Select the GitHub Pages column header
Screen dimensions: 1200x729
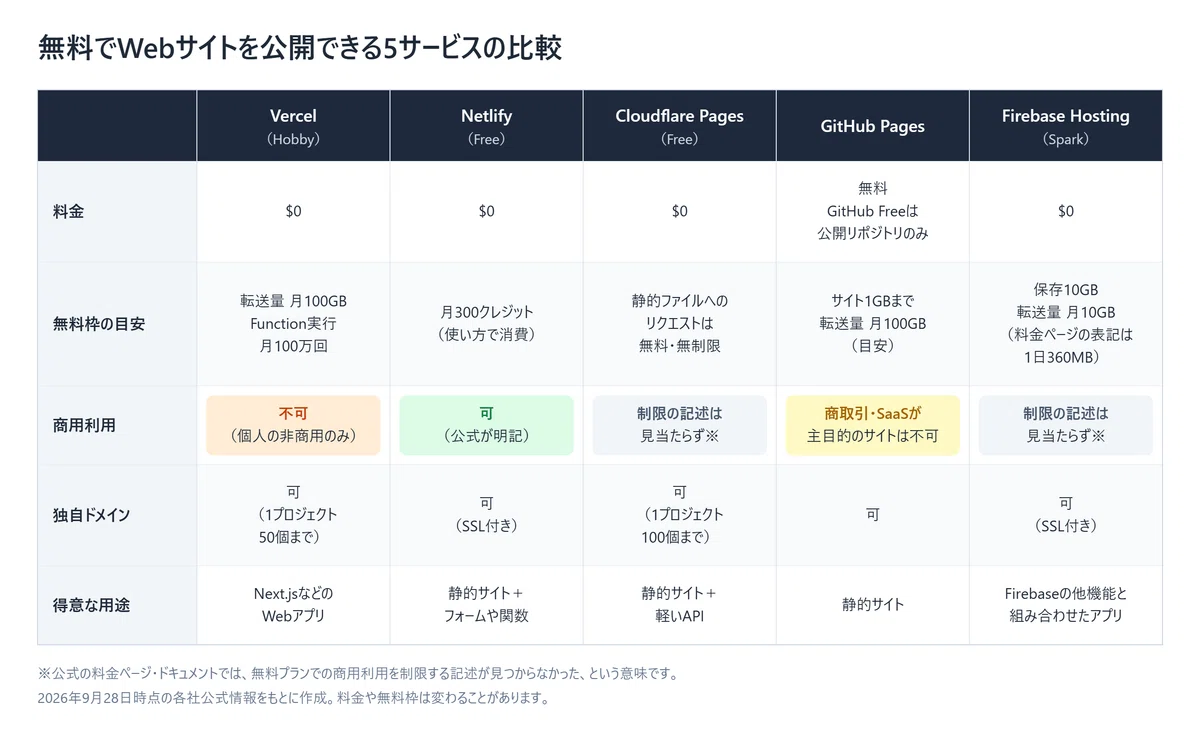click(x=872, y=126)
